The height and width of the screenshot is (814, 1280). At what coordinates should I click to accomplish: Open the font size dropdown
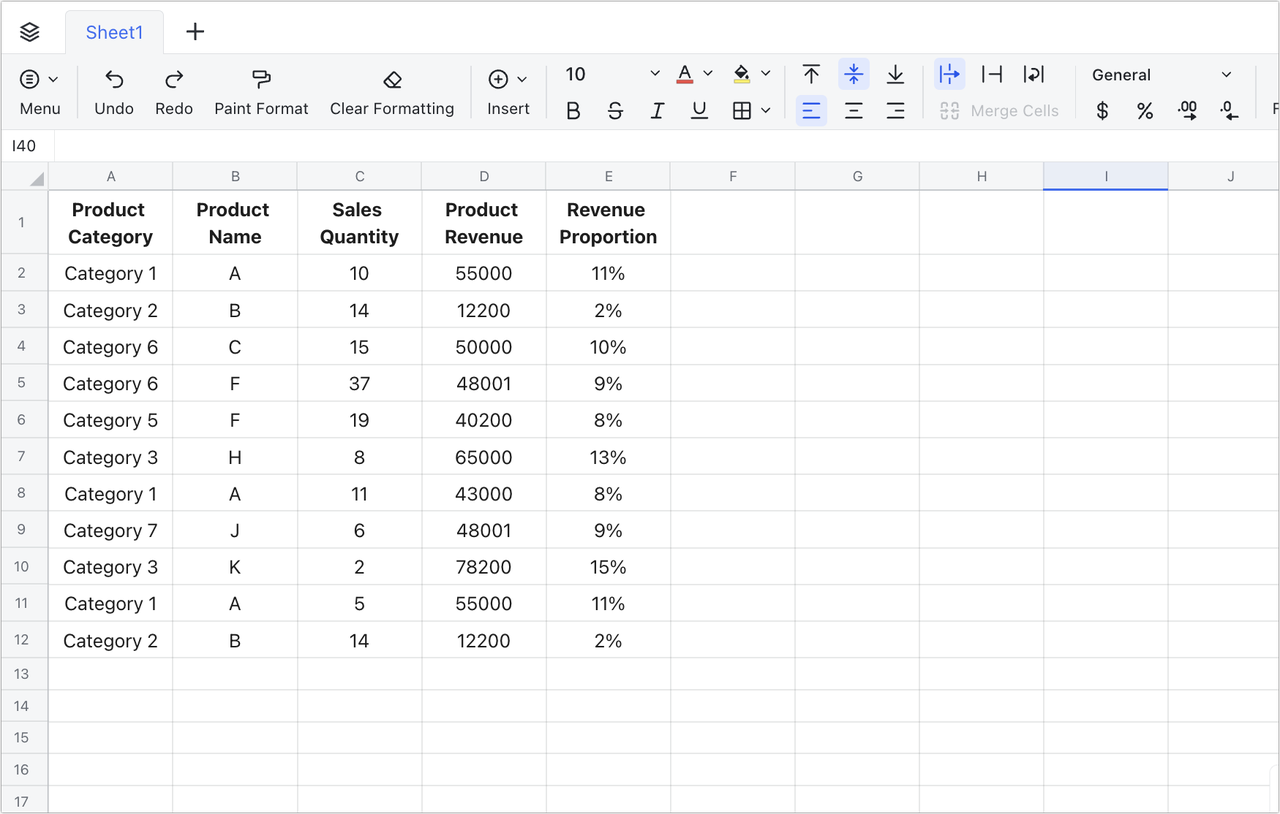[654, 74]
